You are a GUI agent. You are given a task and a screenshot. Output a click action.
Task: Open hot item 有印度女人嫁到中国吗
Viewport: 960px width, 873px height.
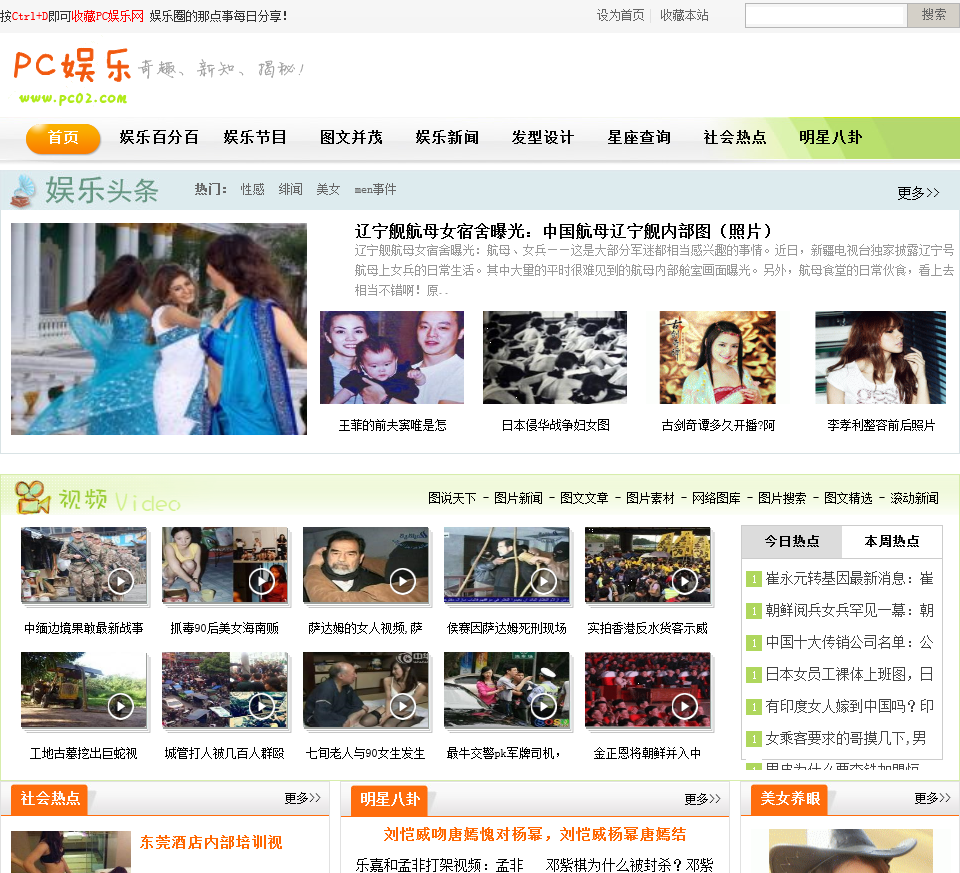(849, 706)
